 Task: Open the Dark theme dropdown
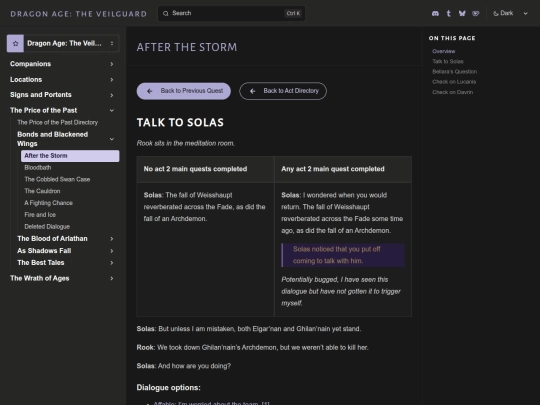pos(510,13)
